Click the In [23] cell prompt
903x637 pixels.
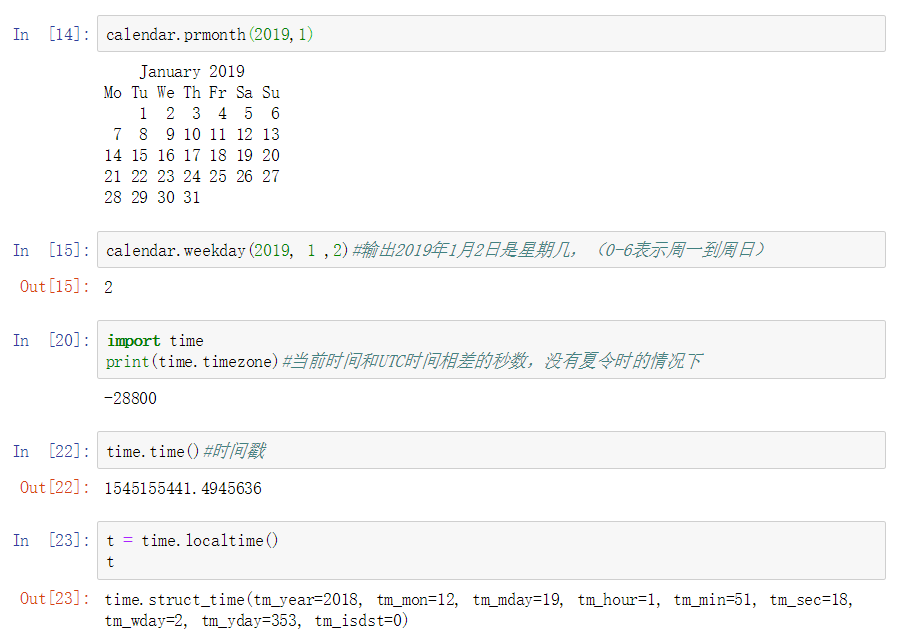(51, 541)
